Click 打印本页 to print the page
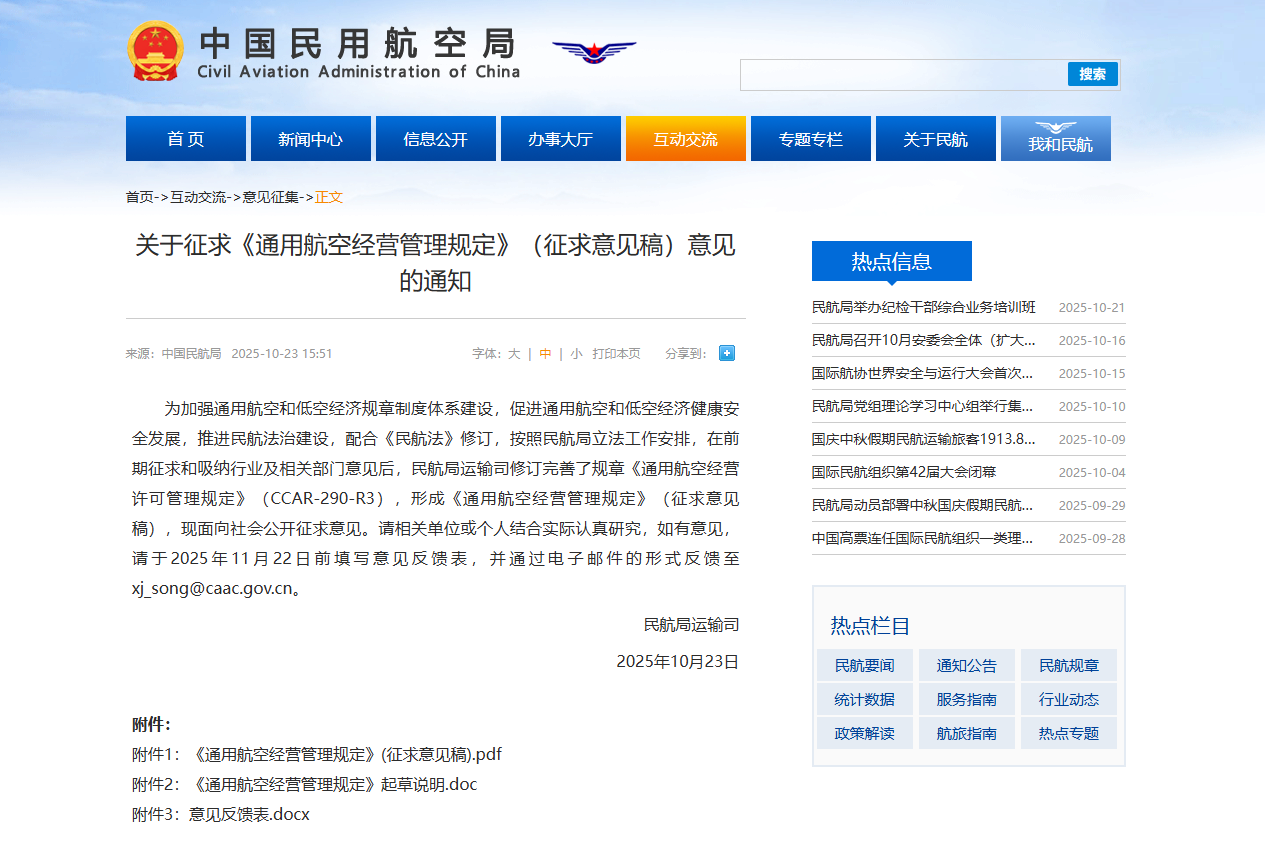The height and width of the screenshot is (855, 1265). (x=616, y=354)
